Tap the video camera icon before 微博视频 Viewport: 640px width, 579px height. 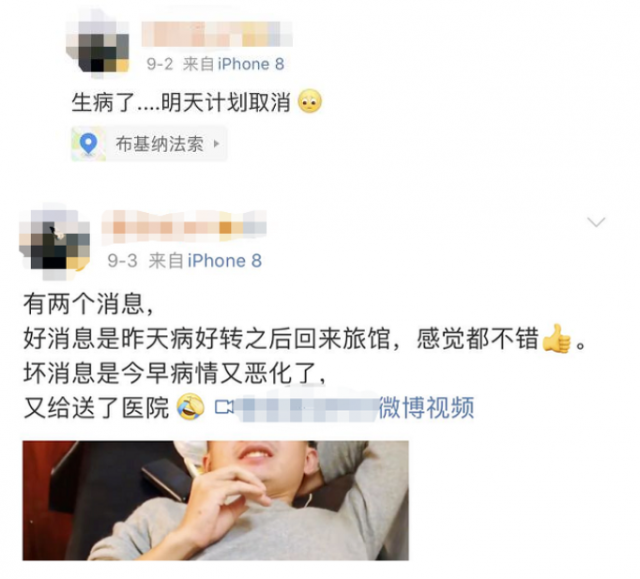pyautogui.click(x=224, y=407)
